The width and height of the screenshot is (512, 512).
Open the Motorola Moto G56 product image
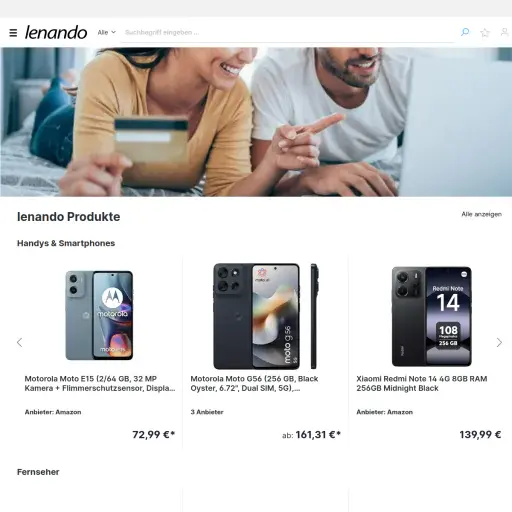point(266,316)
